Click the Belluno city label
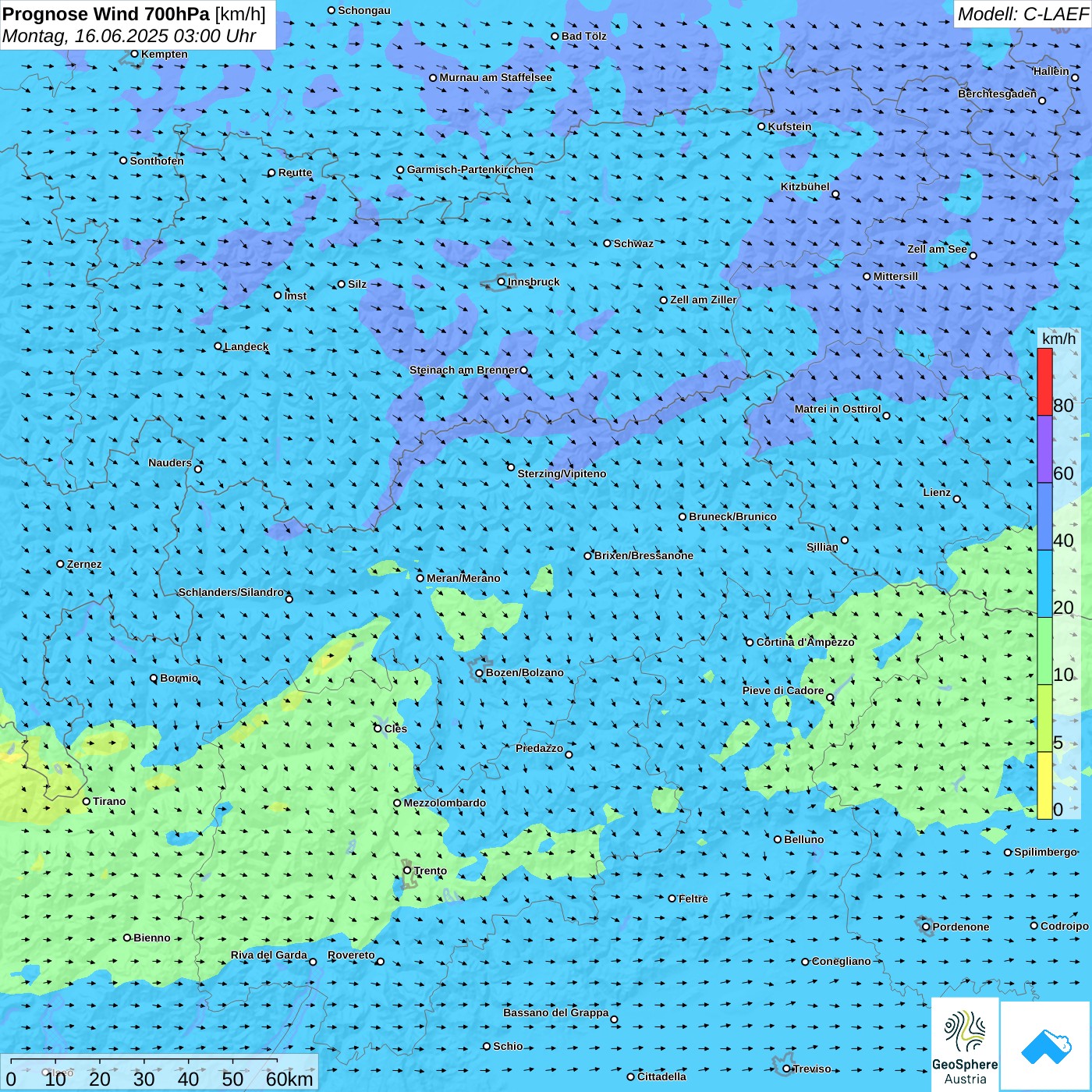 [x=803, y=839]
